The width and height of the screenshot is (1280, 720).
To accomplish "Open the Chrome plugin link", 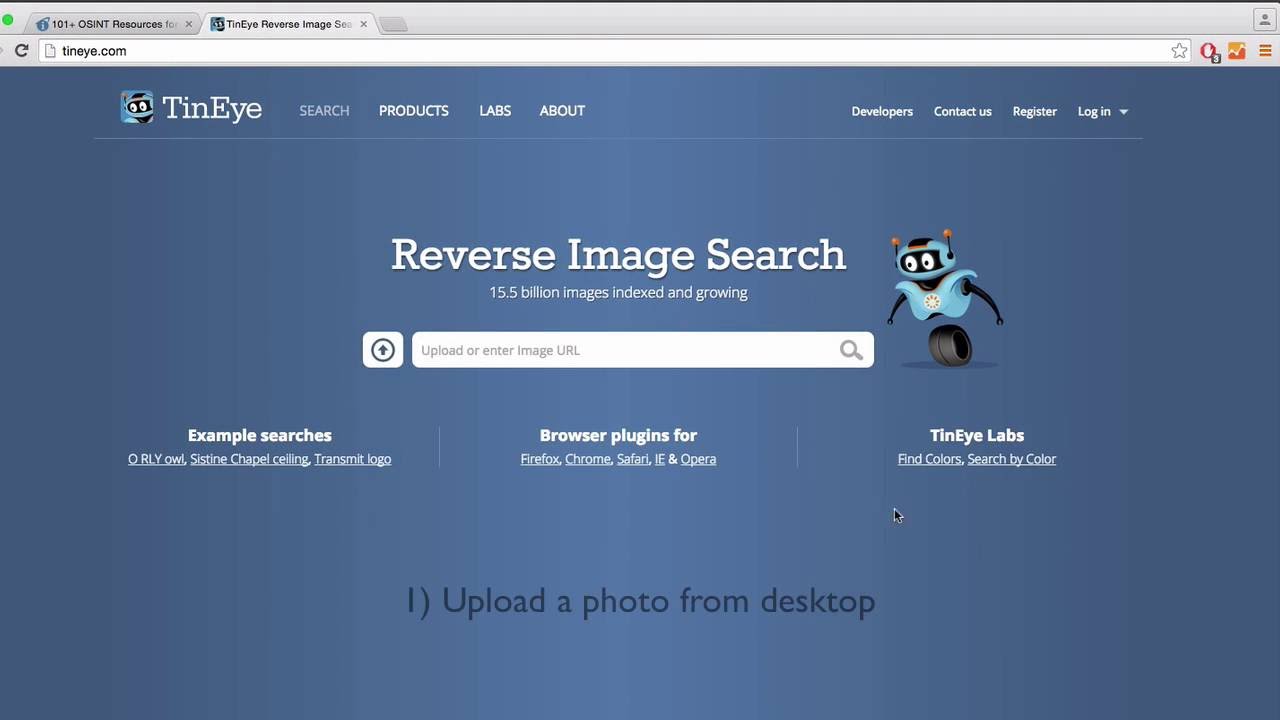I will click(587, 459).
